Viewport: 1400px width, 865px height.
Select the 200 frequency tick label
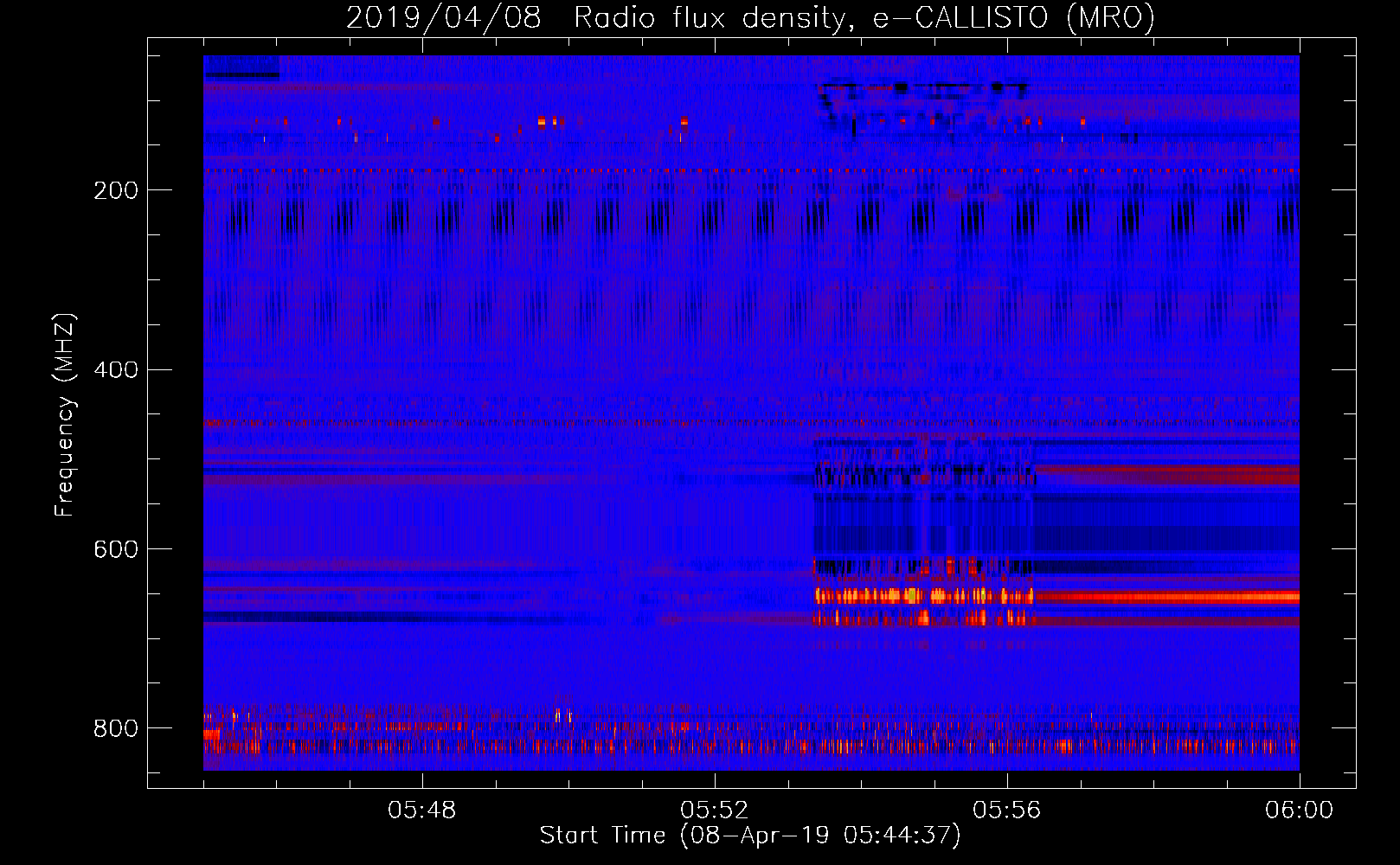tap(116, 190)
